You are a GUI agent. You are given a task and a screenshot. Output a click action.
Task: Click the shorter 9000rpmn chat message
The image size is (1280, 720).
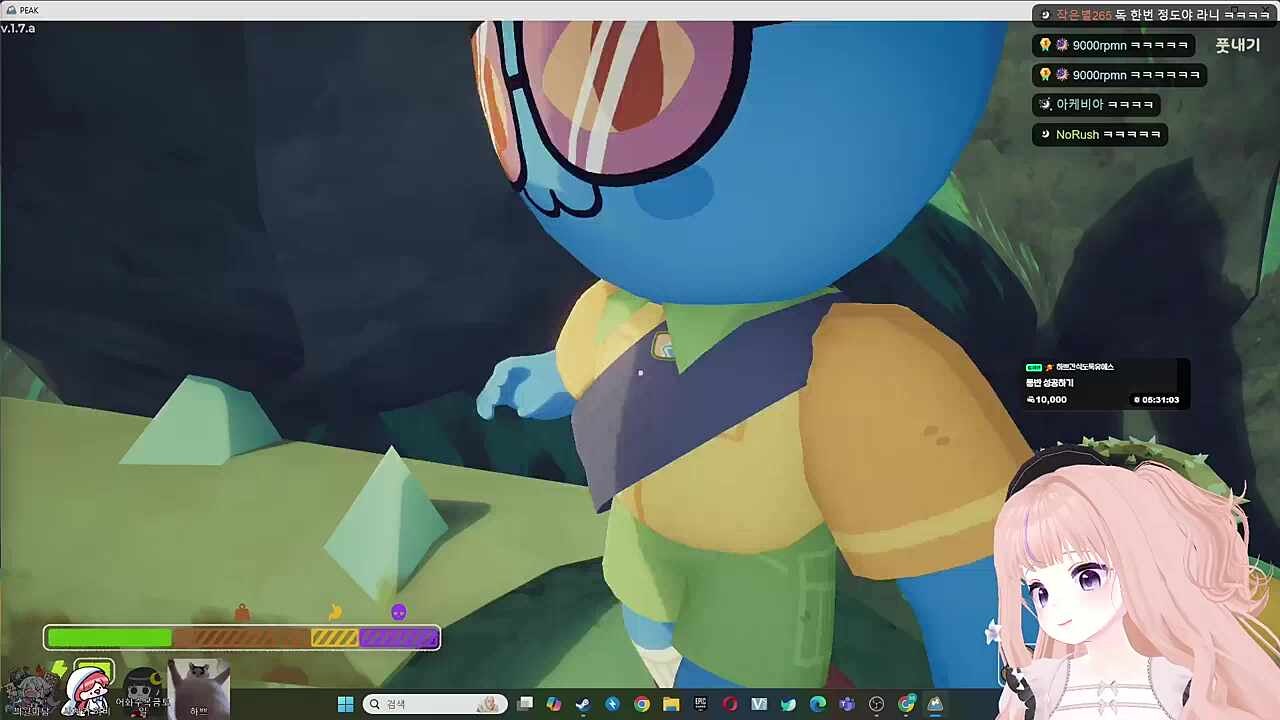coord(1114,45)
